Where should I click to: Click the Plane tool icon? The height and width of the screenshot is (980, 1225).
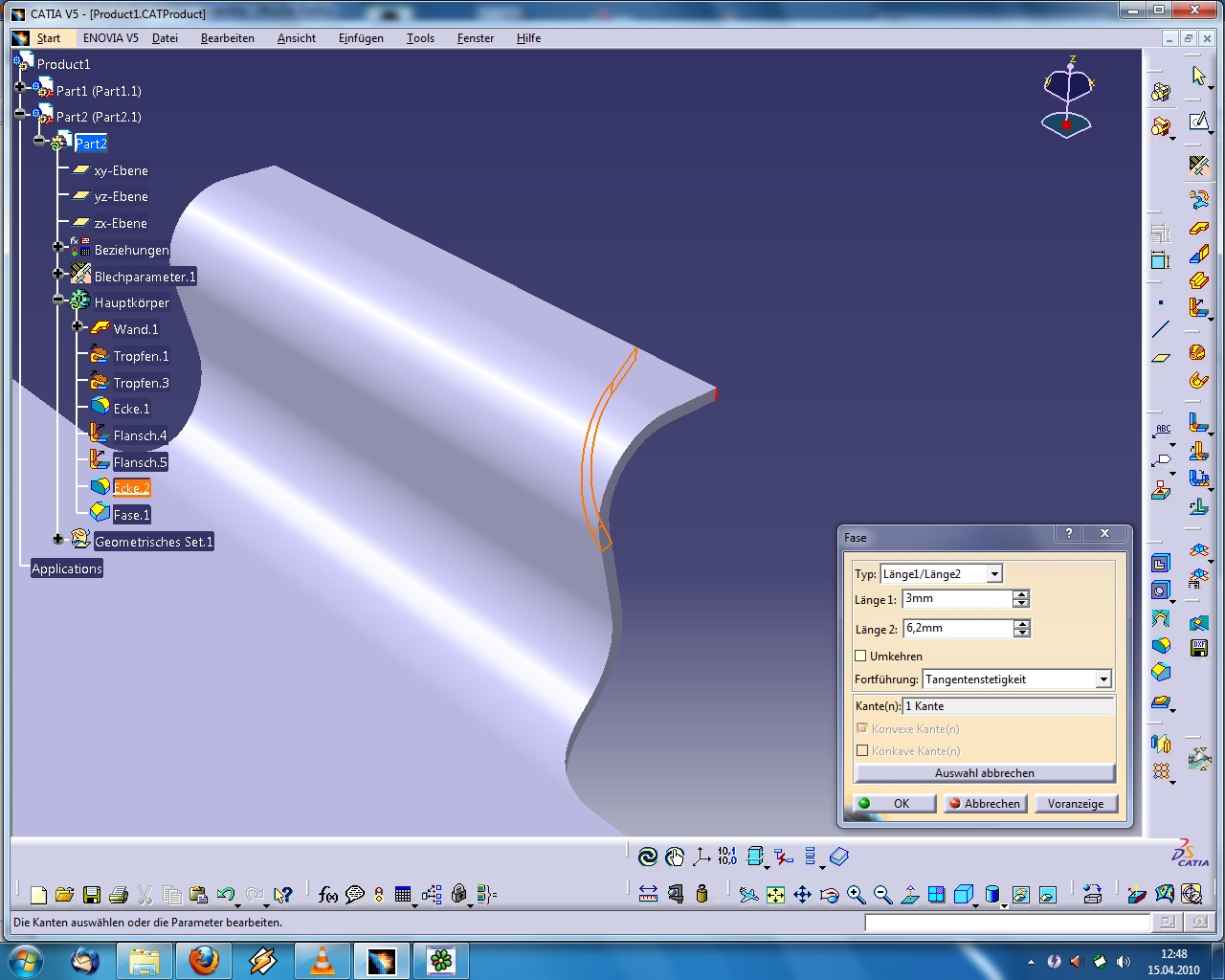click(1161, 357)
